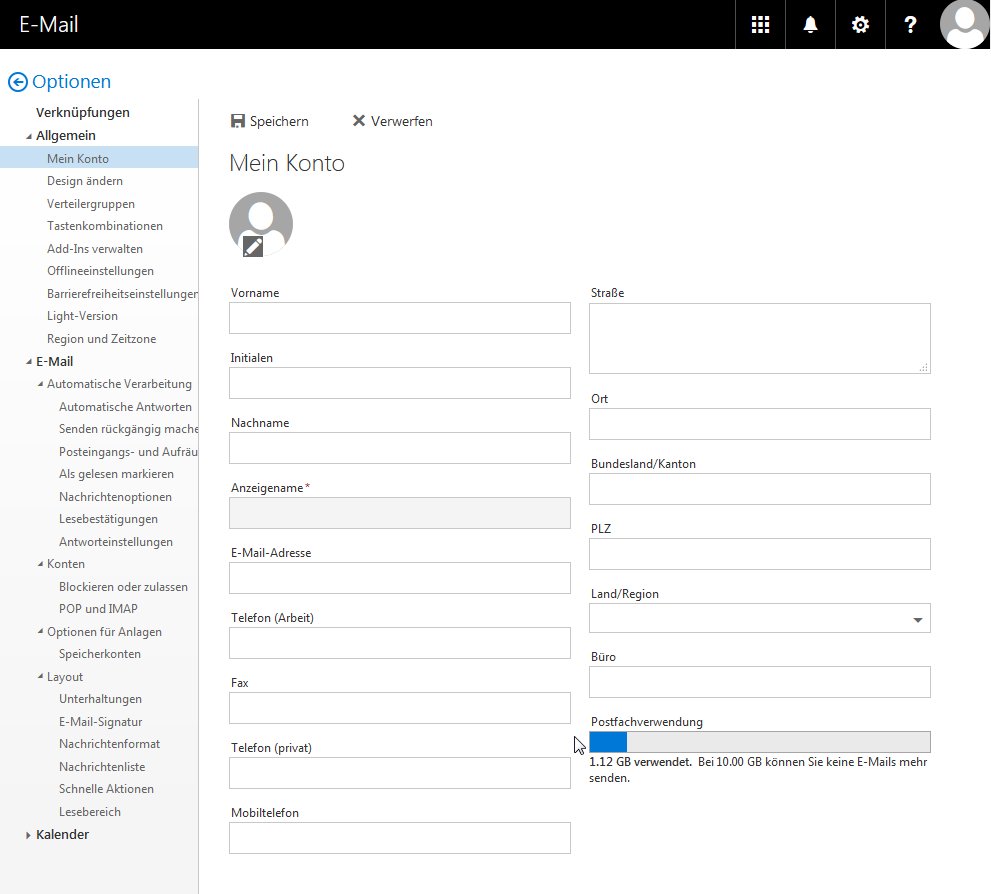Click the Telefon (Arbeit) field
This screenshot has width=991, height=894.
[399, 643]
